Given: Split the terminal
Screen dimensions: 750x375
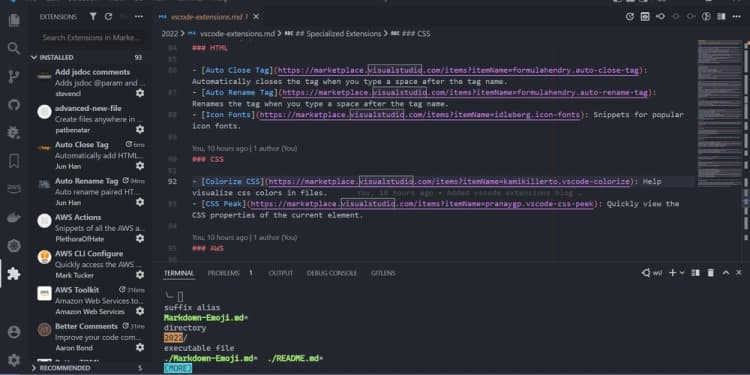Looking at the screenshot, I should point(695,273).
